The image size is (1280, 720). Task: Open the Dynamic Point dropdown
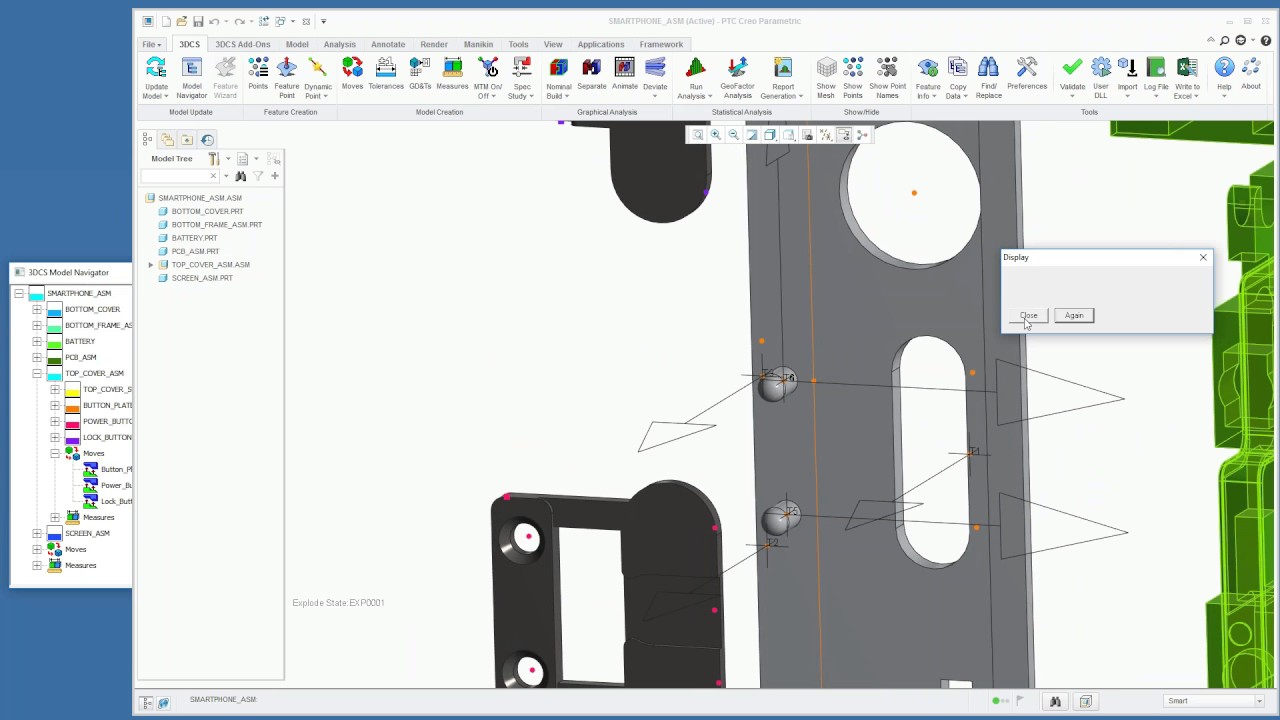[327, 96]
